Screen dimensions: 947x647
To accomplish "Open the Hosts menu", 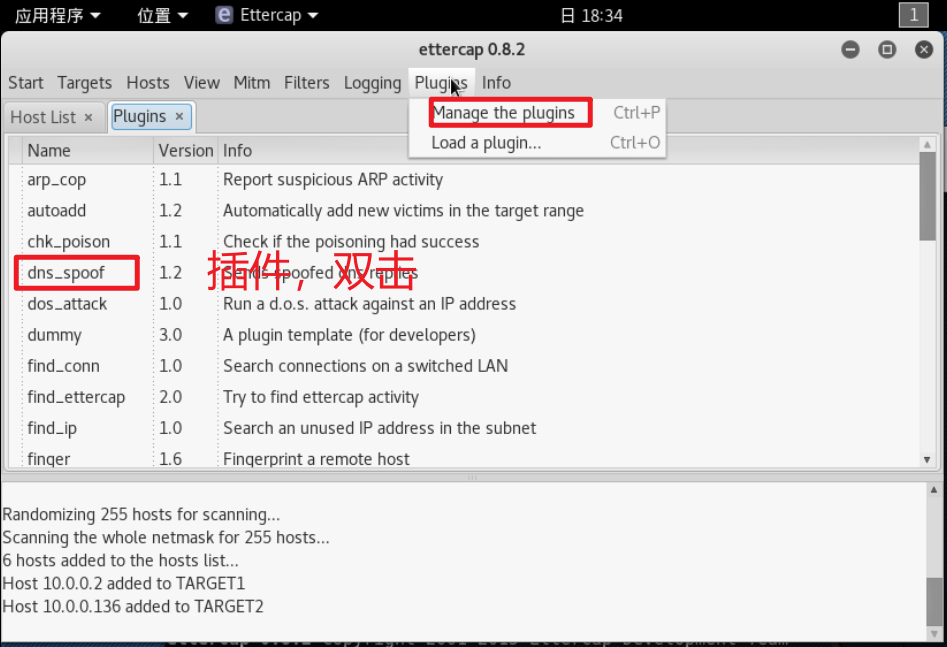I will (148, 83).
